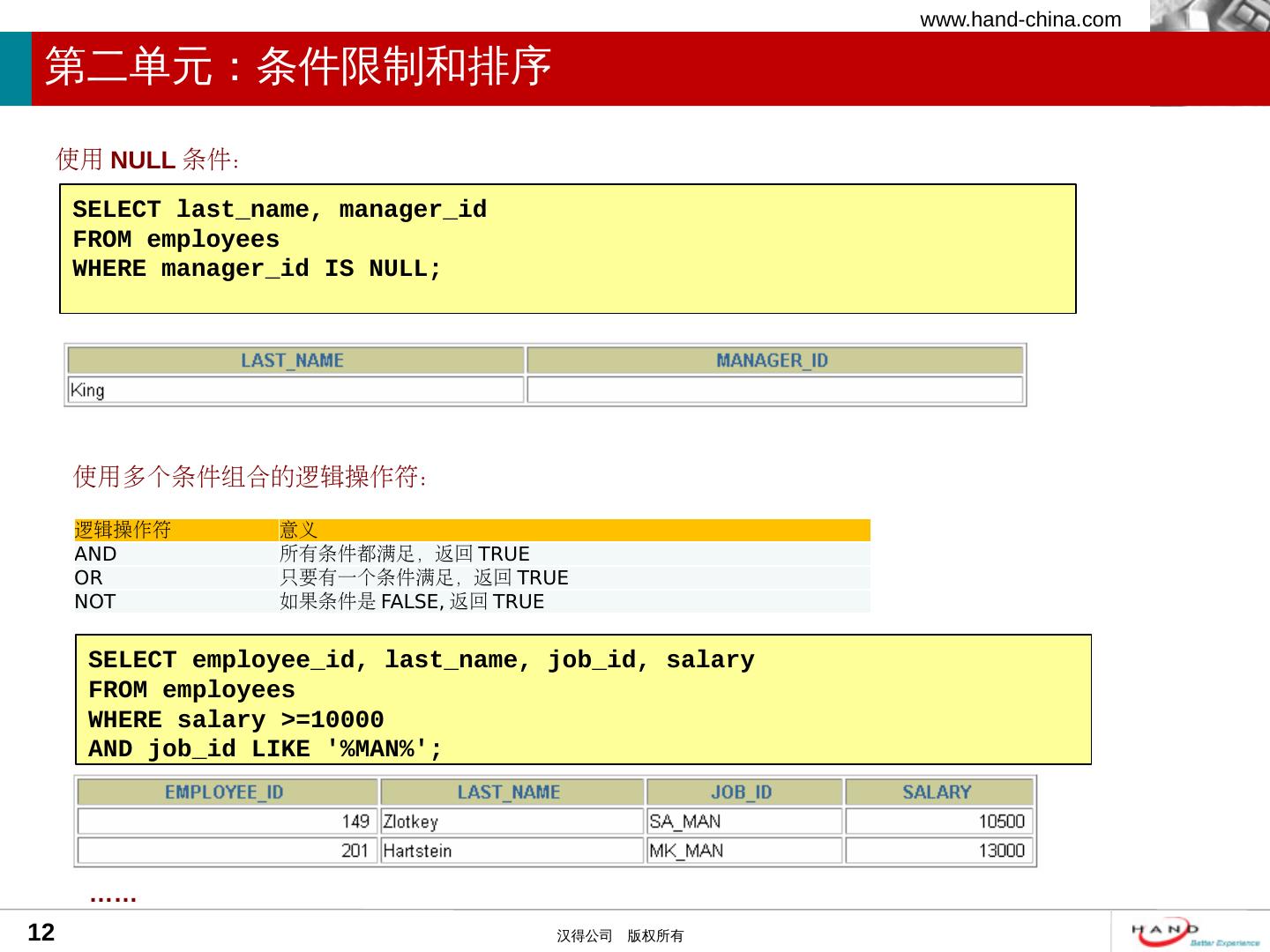The height and width of the screenshot is (952, 1270).
Task: Click the IS NULL query code box
Action: (x=567, y=249)
